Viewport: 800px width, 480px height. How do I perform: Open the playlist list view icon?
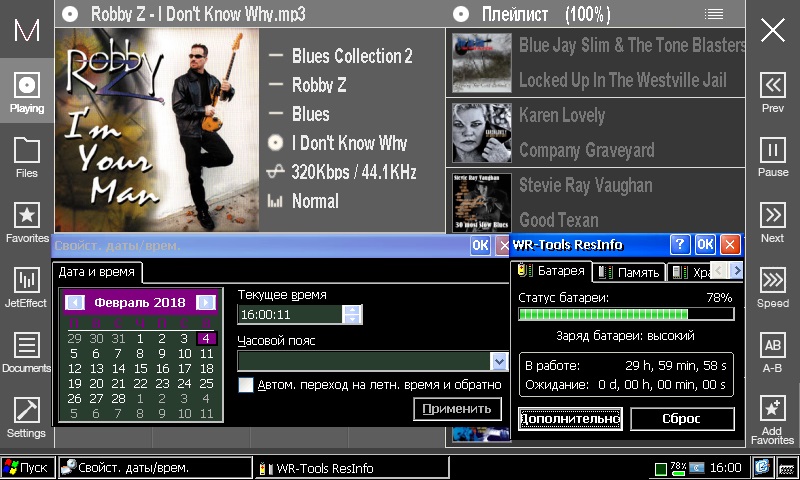[714, 14]
